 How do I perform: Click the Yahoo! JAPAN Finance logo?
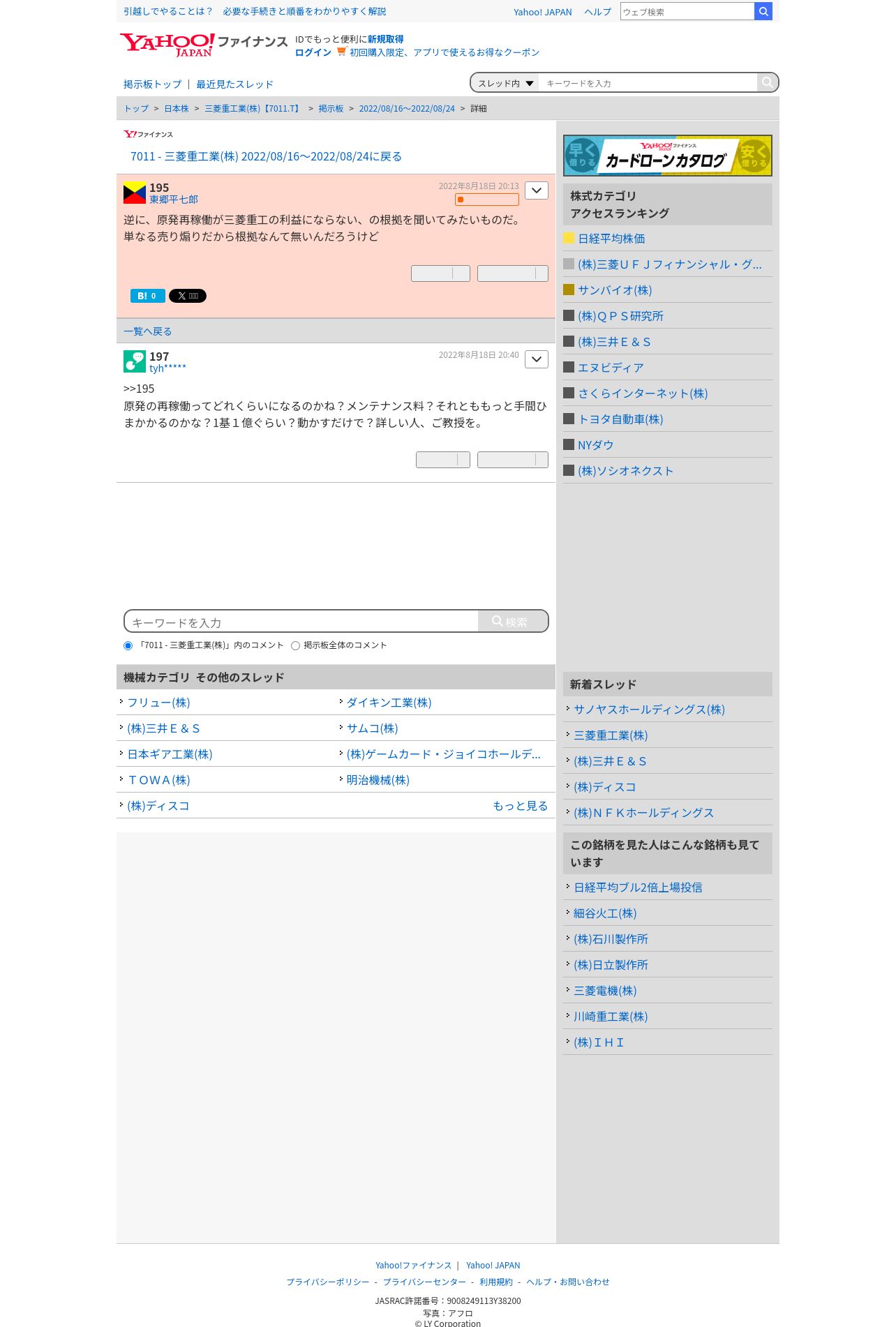[x=203, y=44]
